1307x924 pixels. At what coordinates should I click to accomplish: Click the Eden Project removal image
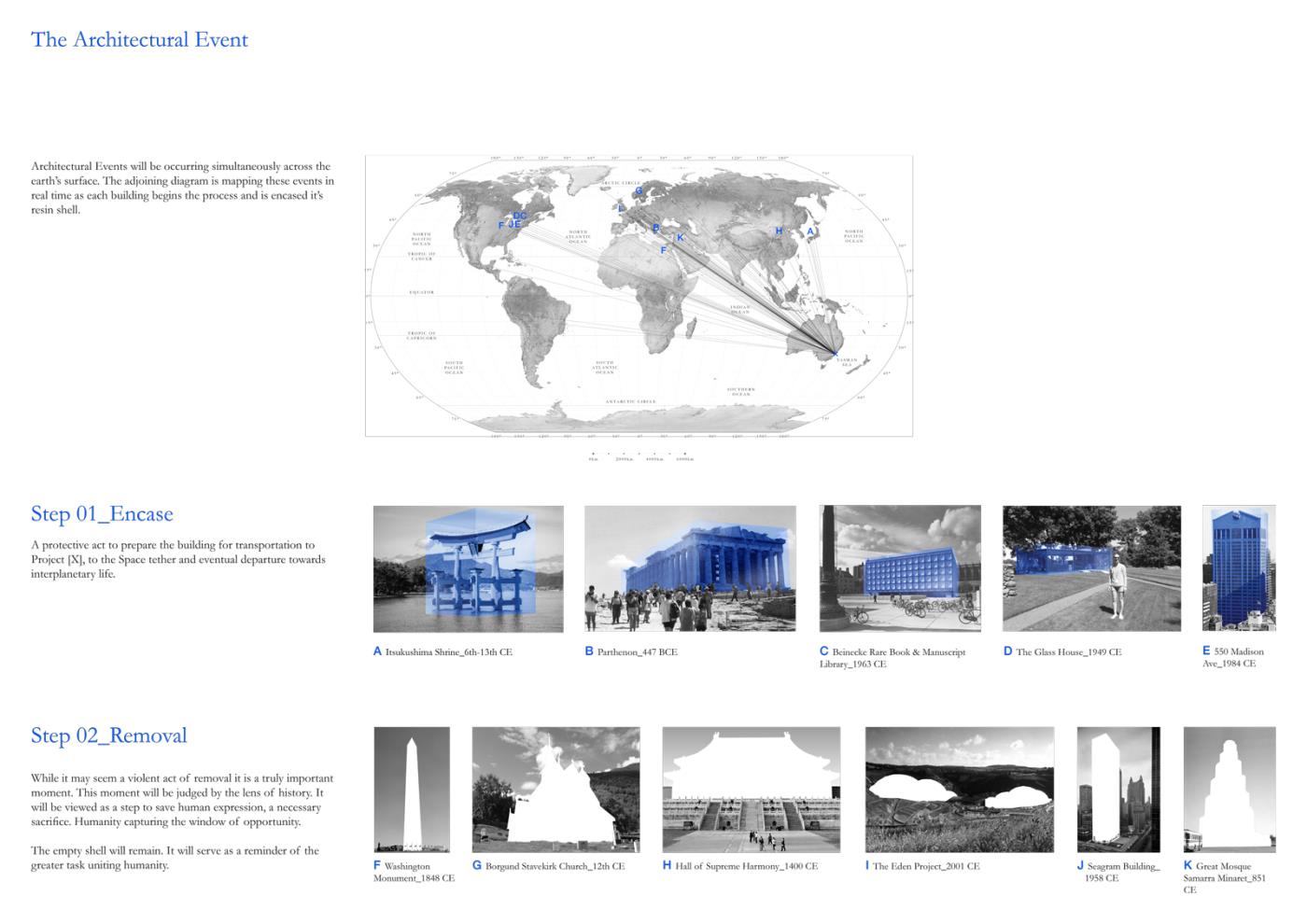[x=960, y=790]
